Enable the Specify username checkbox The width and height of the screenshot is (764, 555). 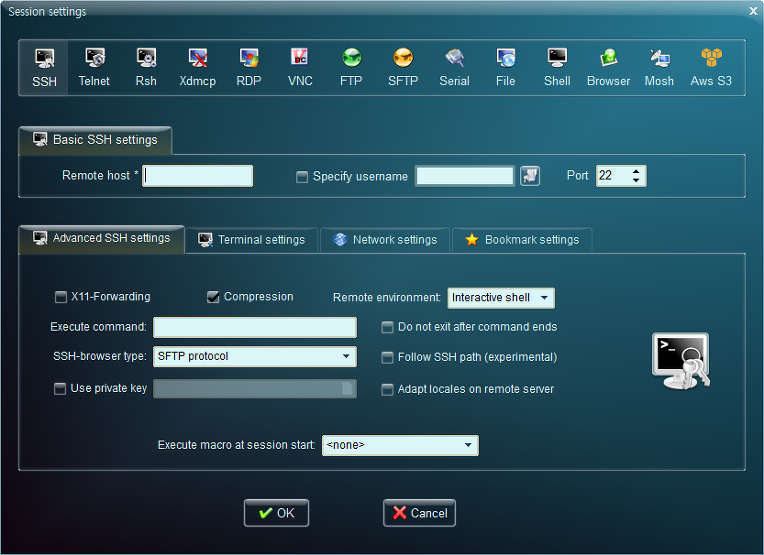coord(302,177)
